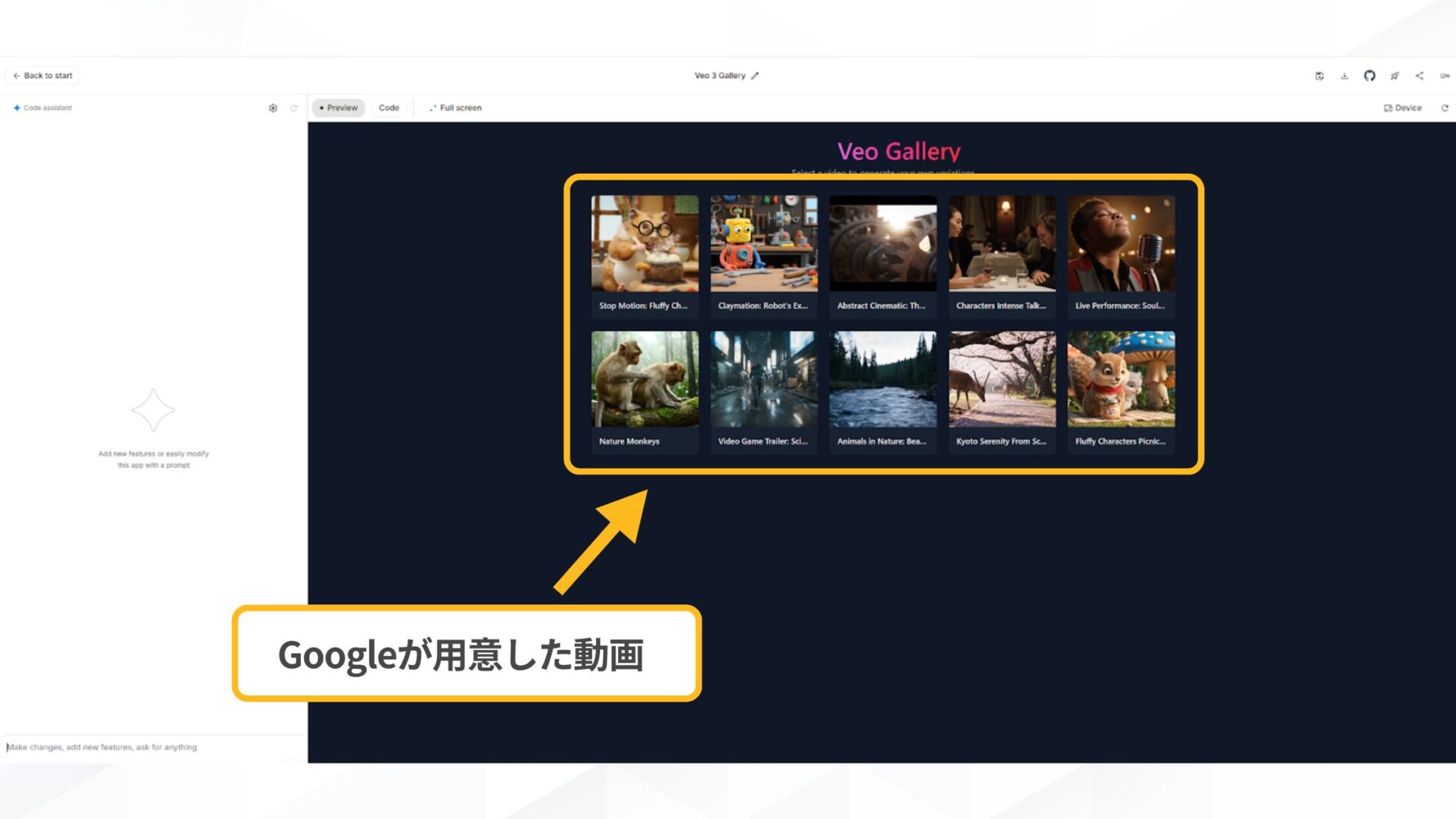Enable Full screen preview
1456x819 pixels.
click(x=454, y=108)
